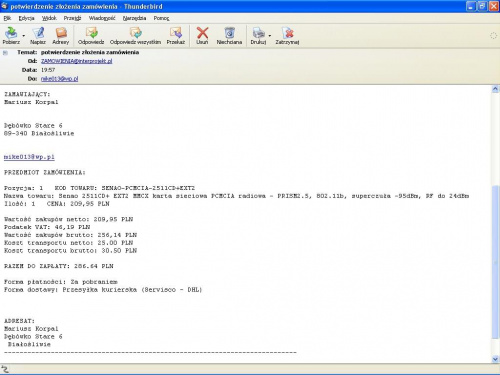Viewport: 500px width, 375px height.
Task: Click the status bar connection icon
Action: [5, 369]
